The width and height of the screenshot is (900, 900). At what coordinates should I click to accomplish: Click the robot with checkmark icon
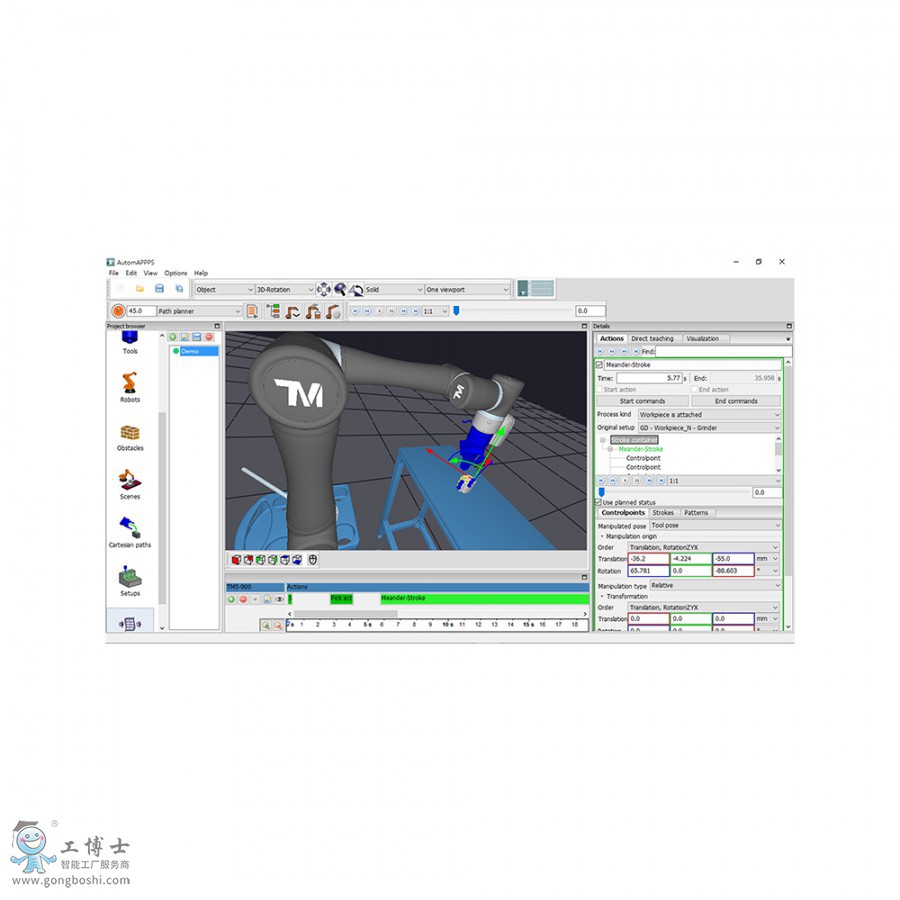tap(293, 311)
